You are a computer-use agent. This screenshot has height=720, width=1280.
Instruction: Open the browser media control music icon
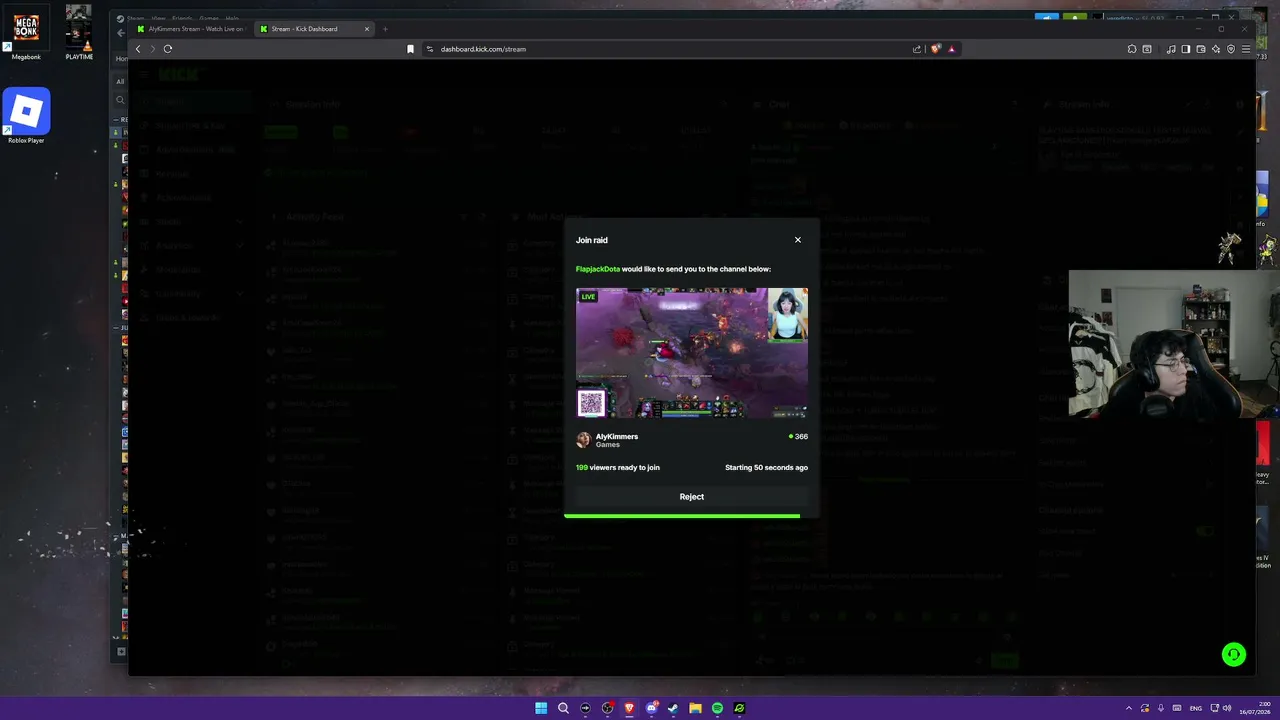click(1171, 49)
